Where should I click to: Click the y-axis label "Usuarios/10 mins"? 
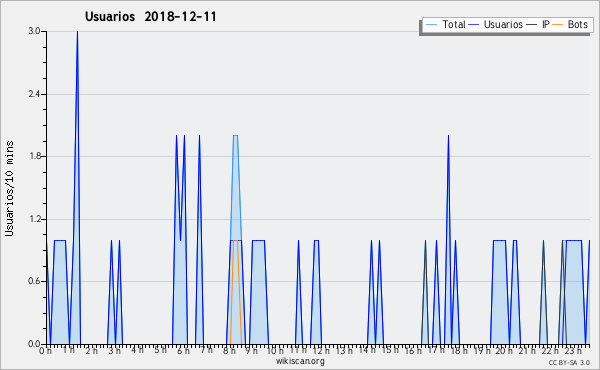tap(9, 189)
